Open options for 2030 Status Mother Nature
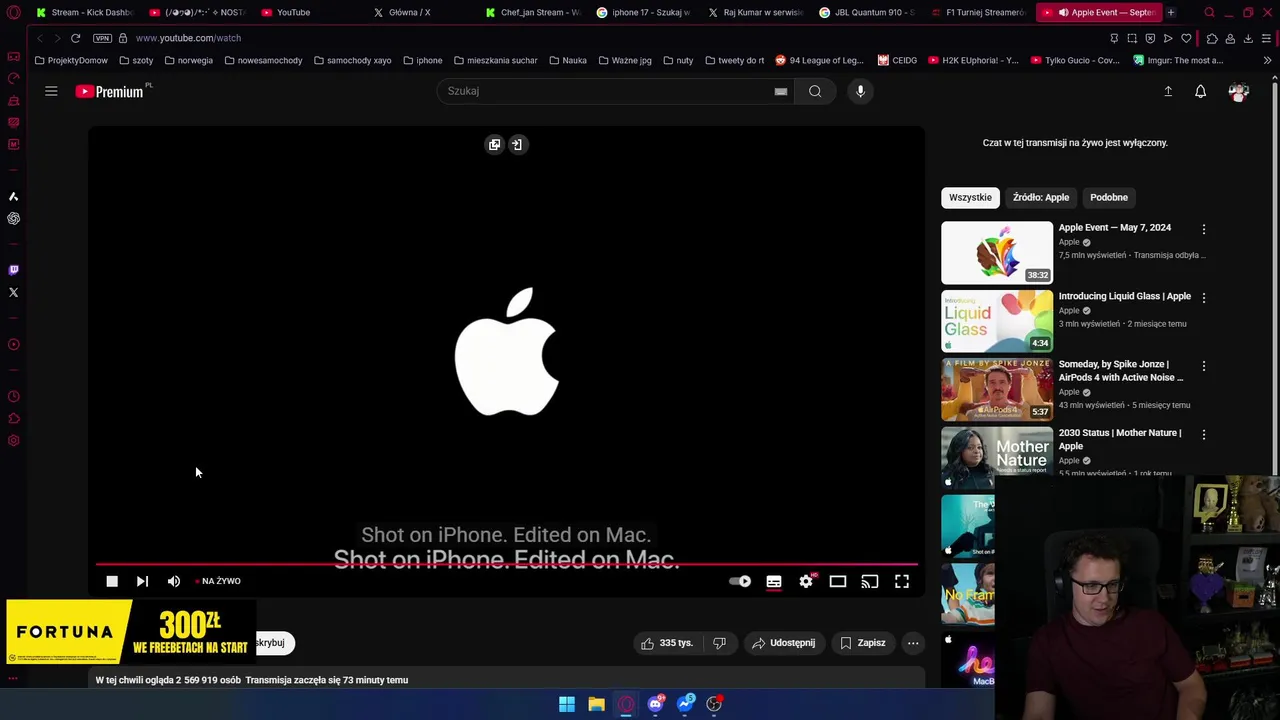Image resolution: width=1280 pixels, height=720 pixels. click(x=1204, y=435)
